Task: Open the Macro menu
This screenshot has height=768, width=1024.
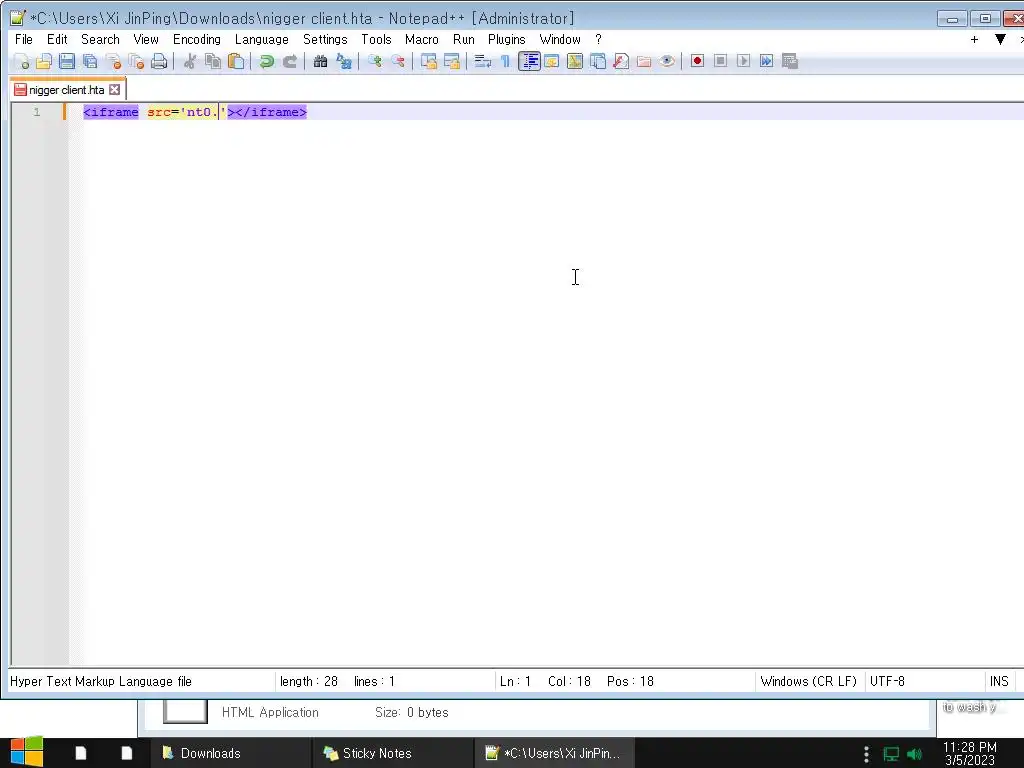Action: pos(421,40)
